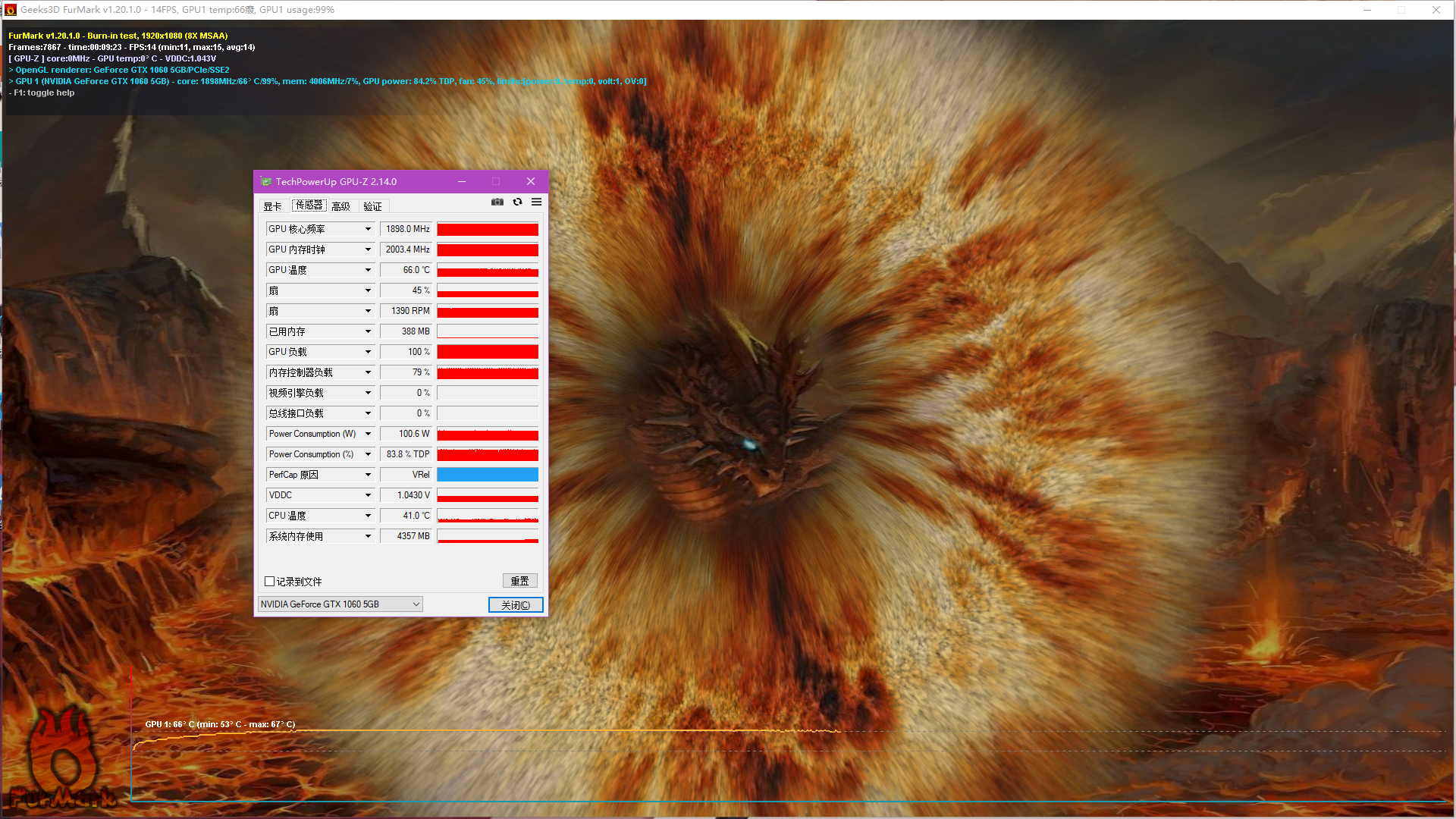Expand the GPU 内存时钟 sensor dropdown
1456x819 pixels.
pyautogui.click(x=369, y=249)
